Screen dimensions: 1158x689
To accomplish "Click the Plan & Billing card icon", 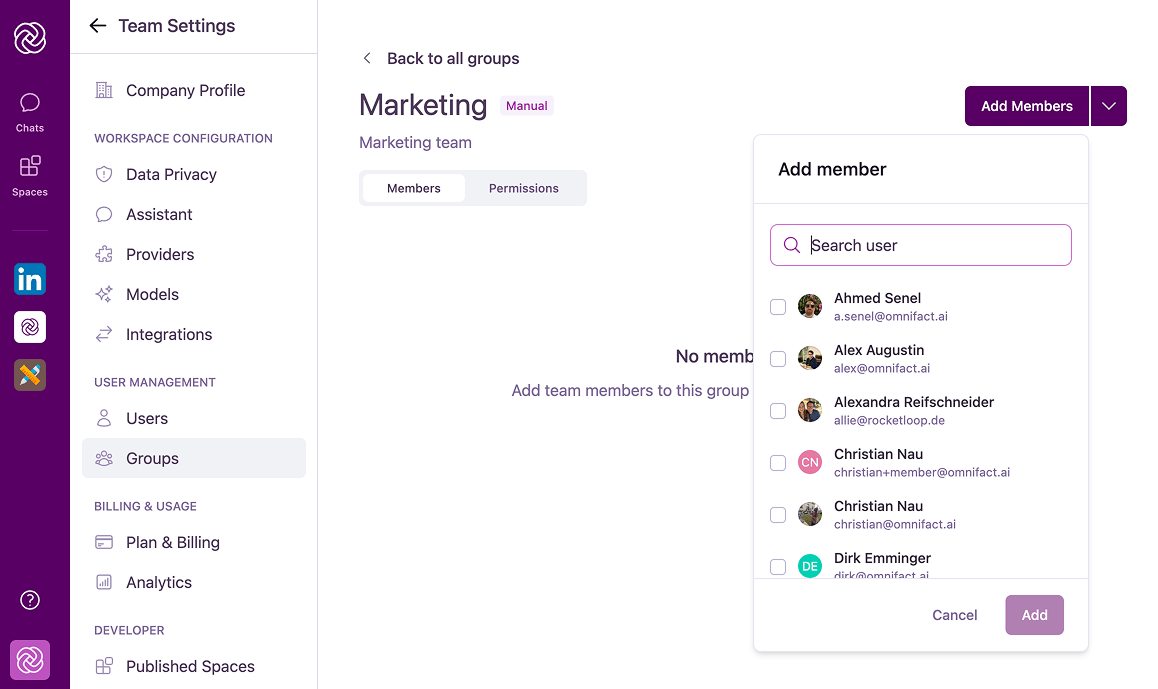I will click(x=104, y=542).
